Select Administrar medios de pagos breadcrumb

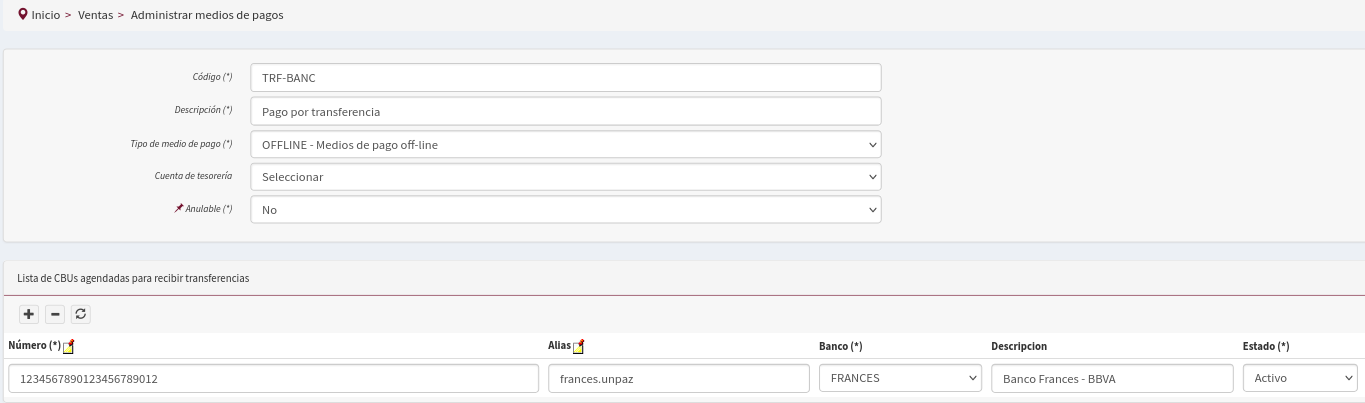[207, 15]
